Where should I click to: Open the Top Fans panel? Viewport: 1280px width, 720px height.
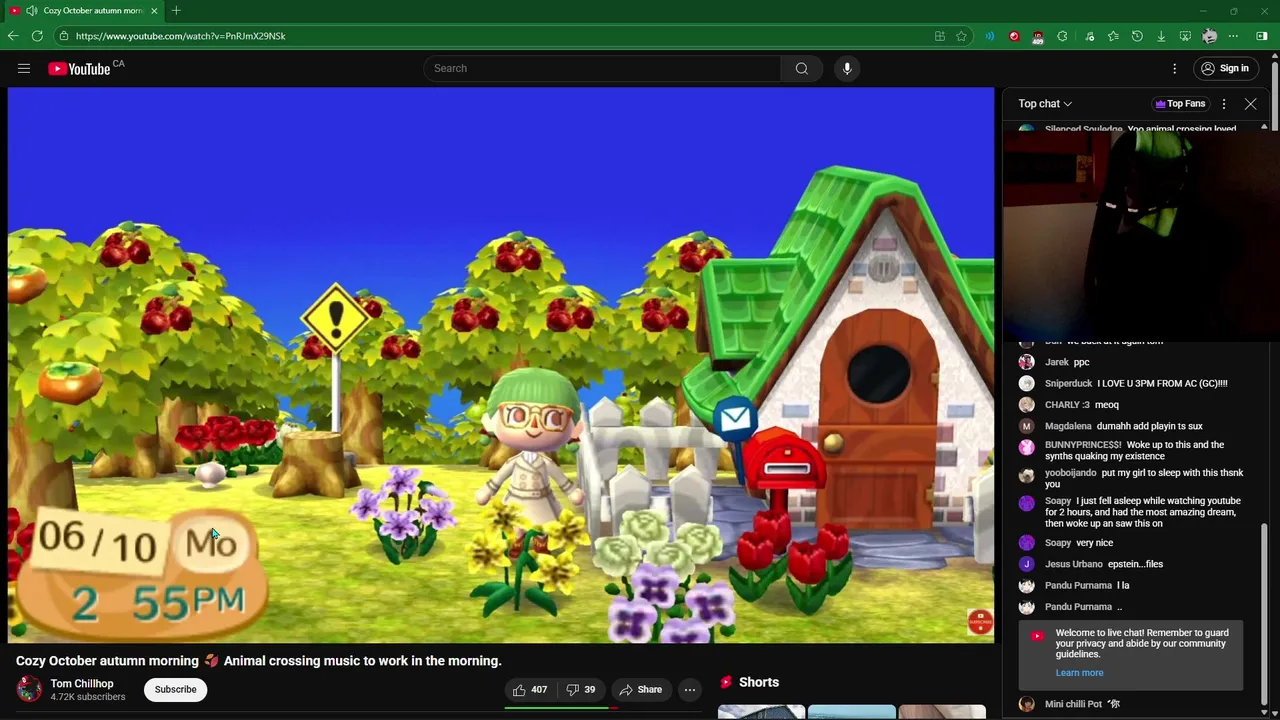(x=1180, y=104)
